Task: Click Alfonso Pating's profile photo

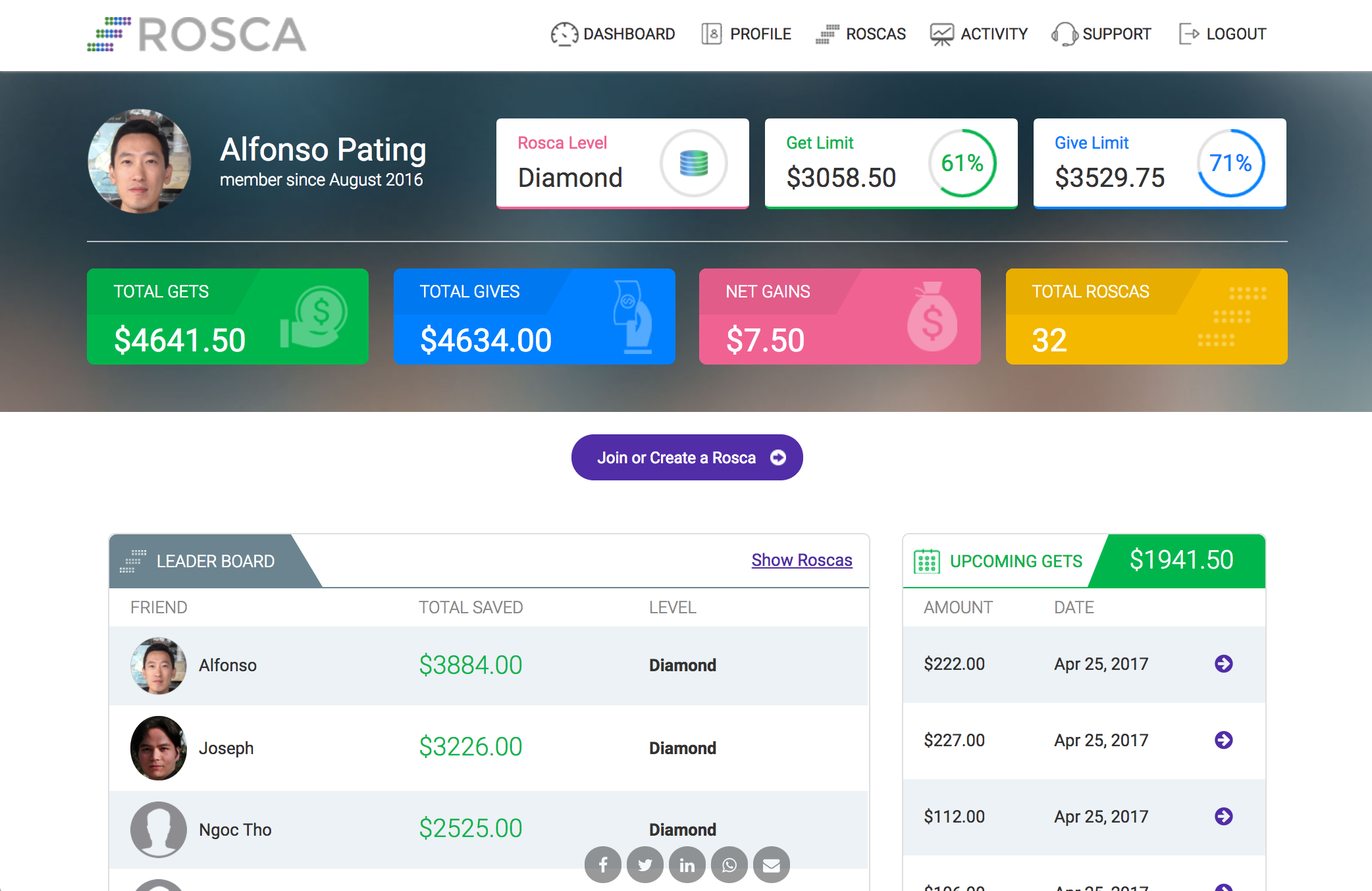Action: 140,161
